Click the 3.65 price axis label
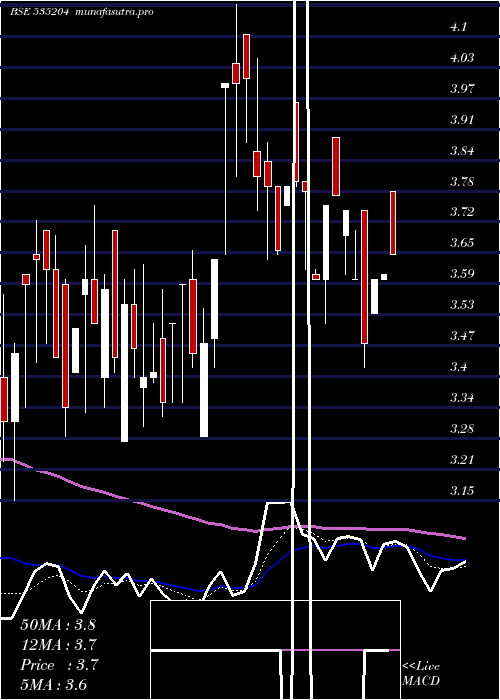 click(x=462, y=243)
